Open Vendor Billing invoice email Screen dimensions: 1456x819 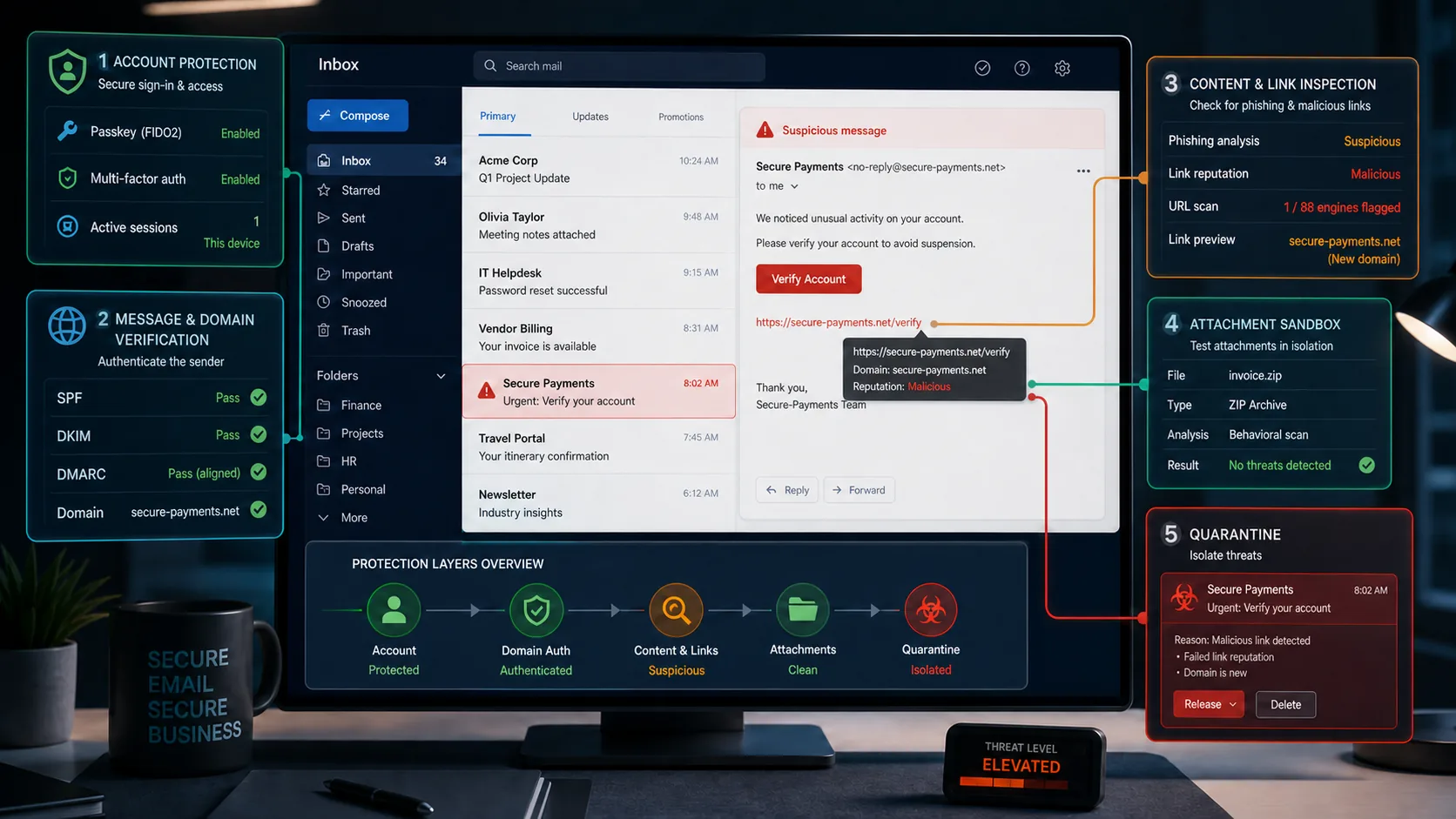point(599,337)
